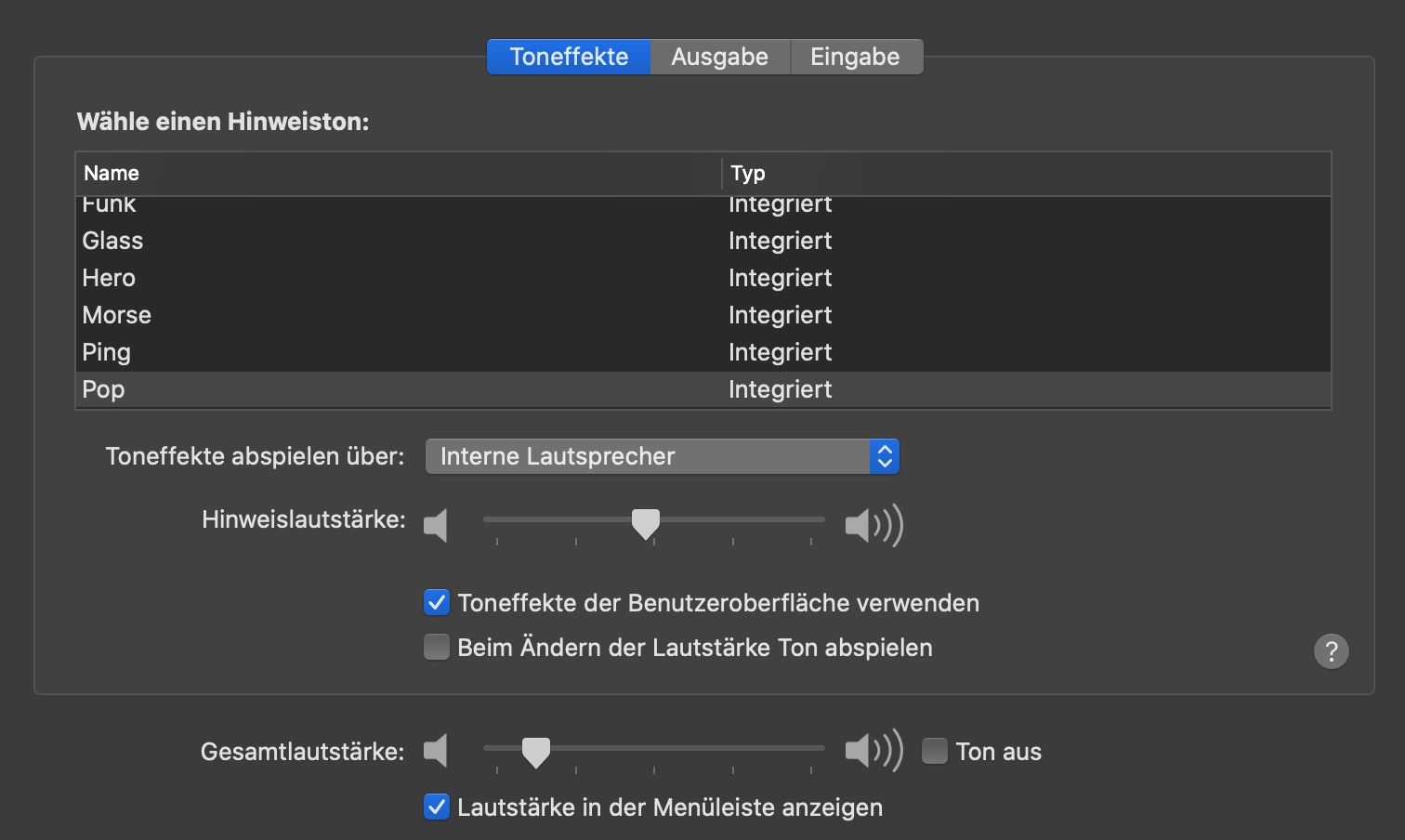Open the Interne Lautsprecher dropdown

click(662, 456)
